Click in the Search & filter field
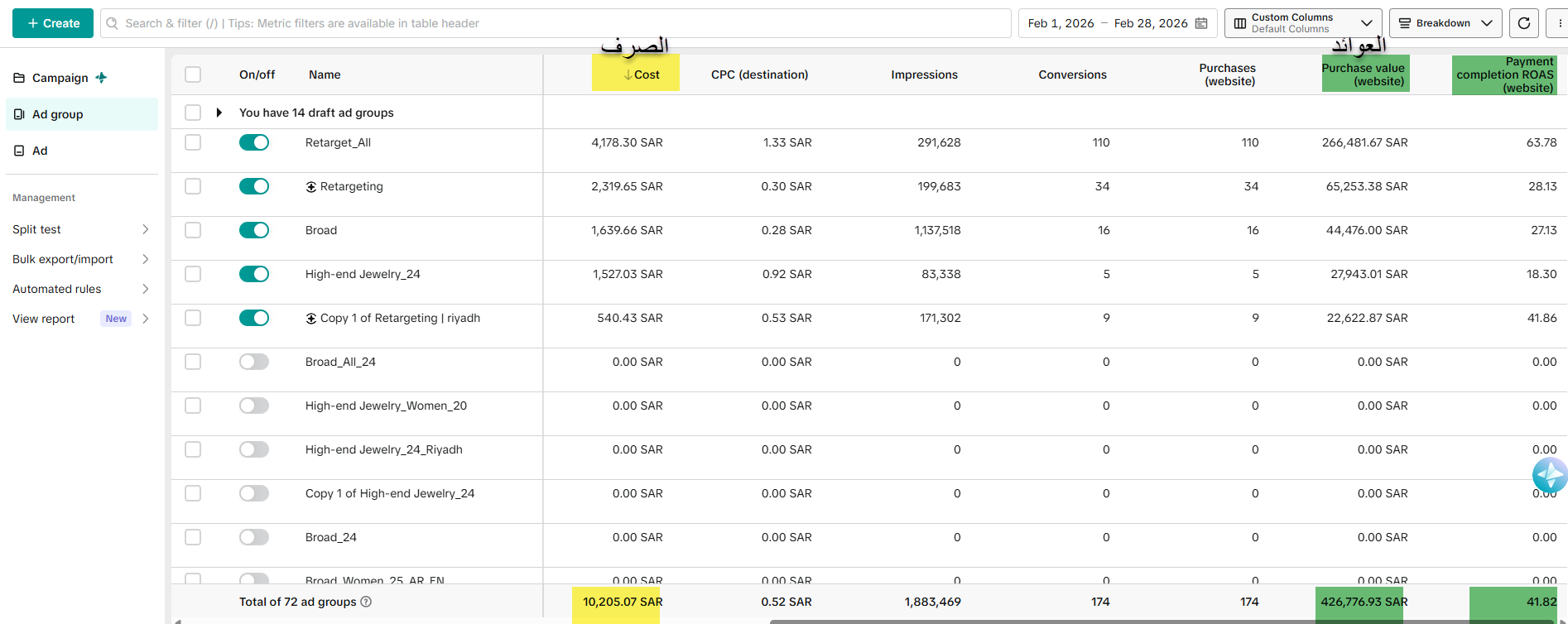Screen dimensions: 1568x624 click(556, 23)
